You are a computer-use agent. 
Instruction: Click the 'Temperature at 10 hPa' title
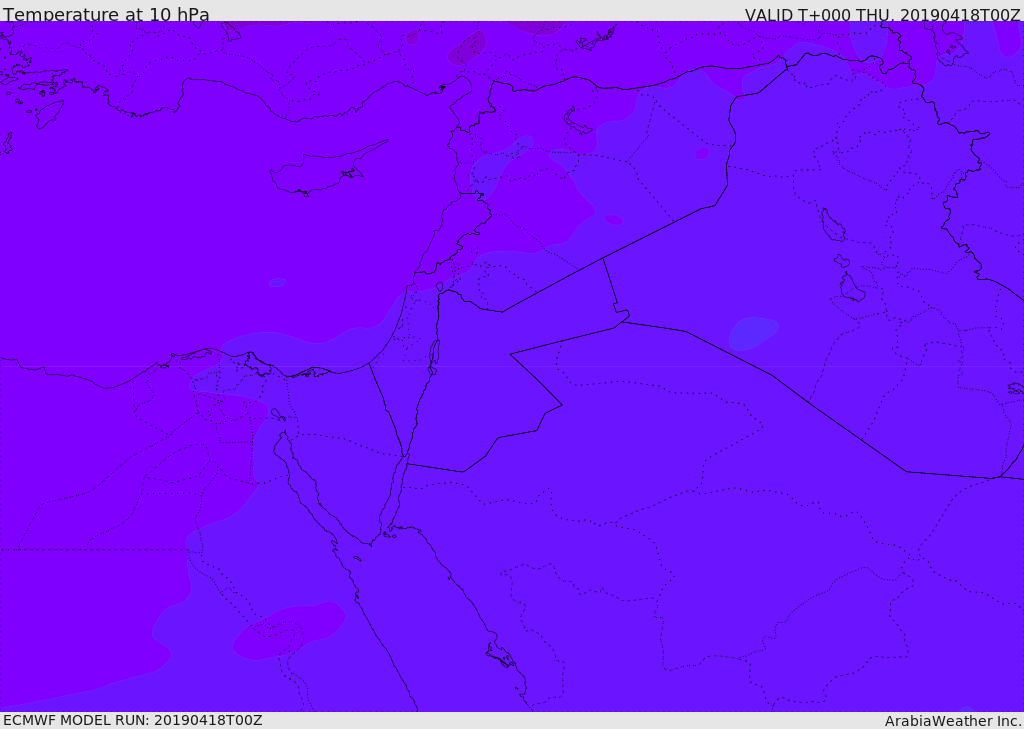click(x=106, y=14)
